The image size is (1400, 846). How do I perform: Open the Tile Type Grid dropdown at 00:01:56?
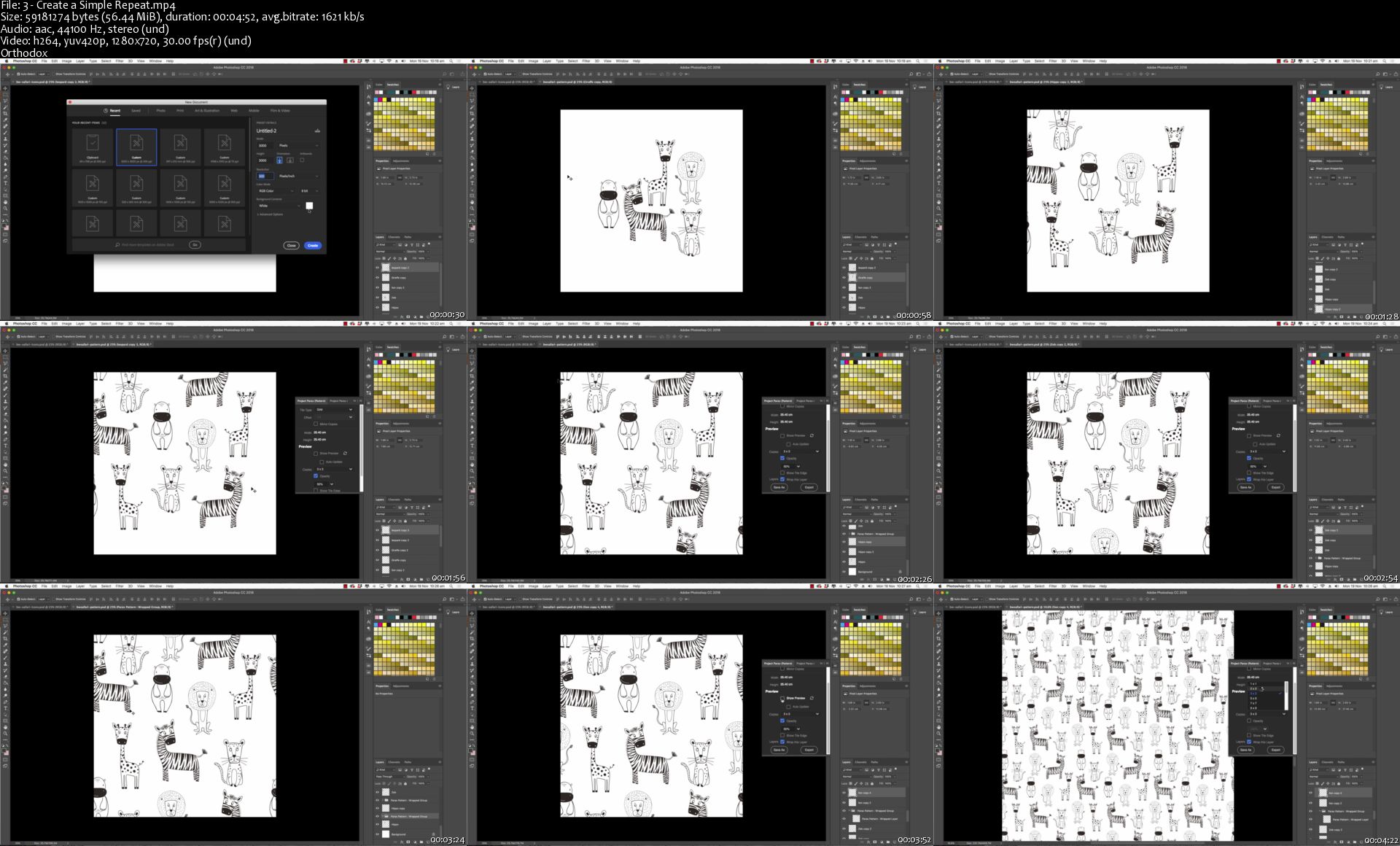coord(335,410)
